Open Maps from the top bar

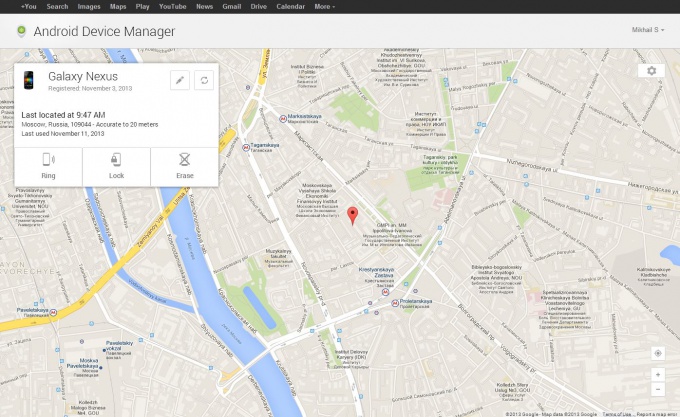pyautogui.click(x=118, y=7)
